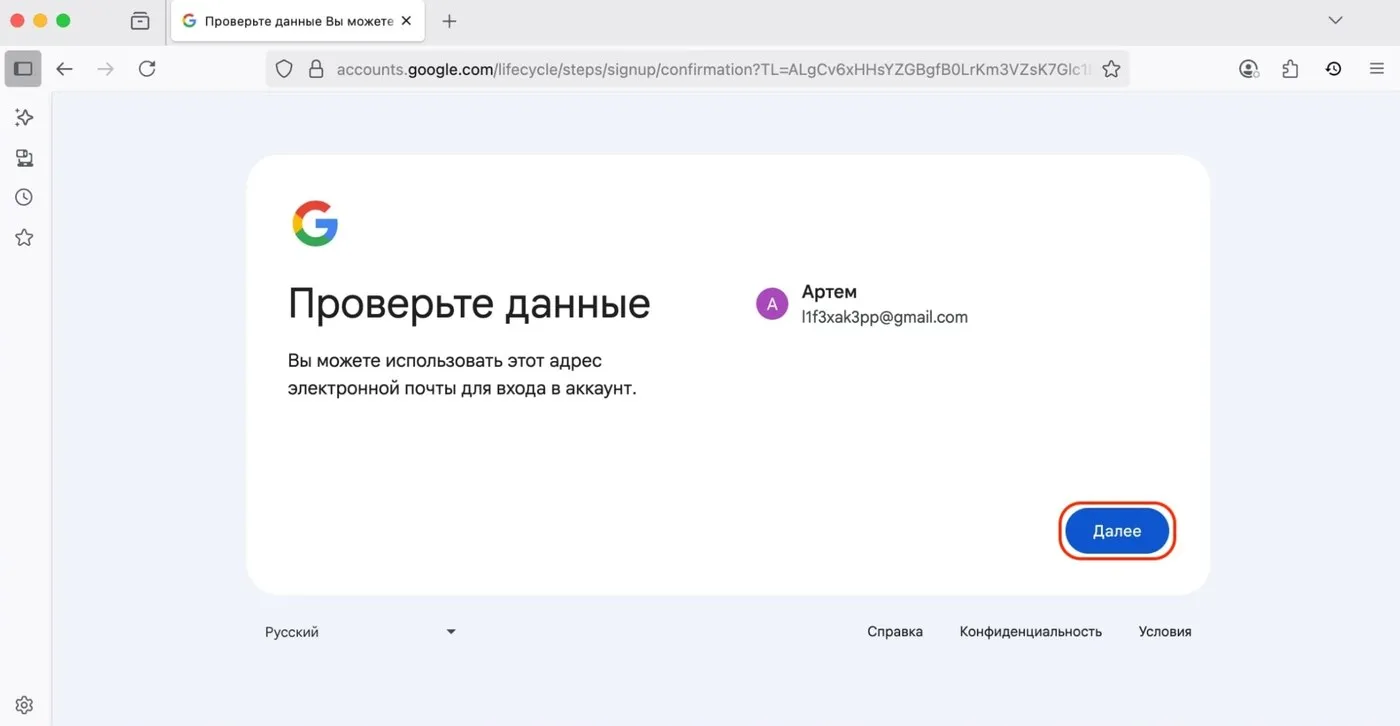Click the name Артем
Viewport: 1400px width, 726px height.
tap(829, 292)
